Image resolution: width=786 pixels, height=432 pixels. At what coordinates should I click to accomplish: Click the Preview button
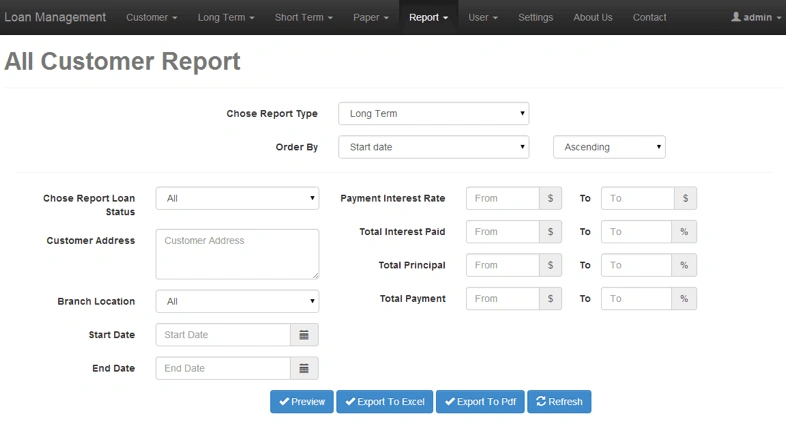tap(302, 402)
